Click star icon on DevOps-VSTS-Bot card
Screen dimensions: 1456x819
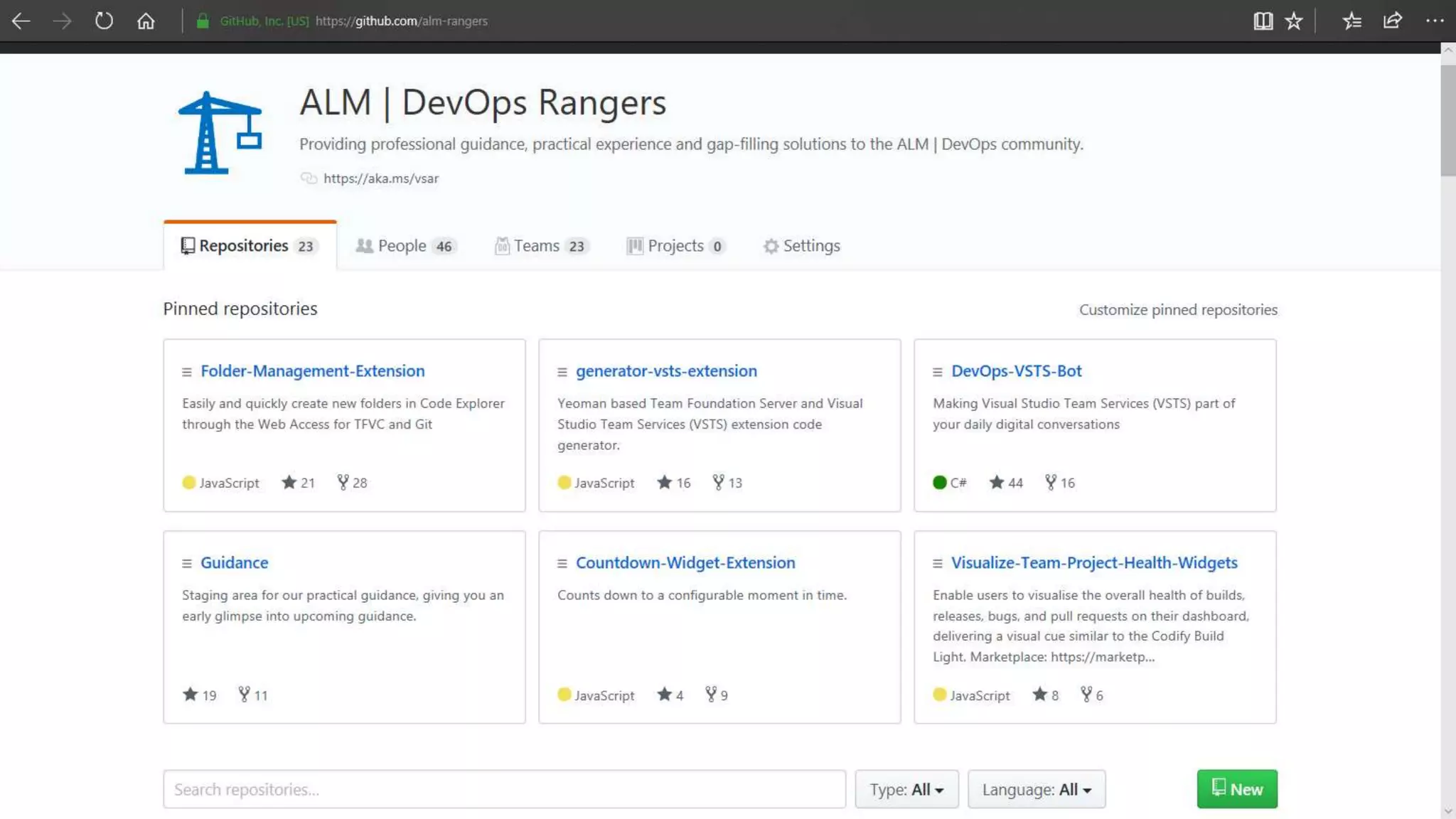coord(997,482)
